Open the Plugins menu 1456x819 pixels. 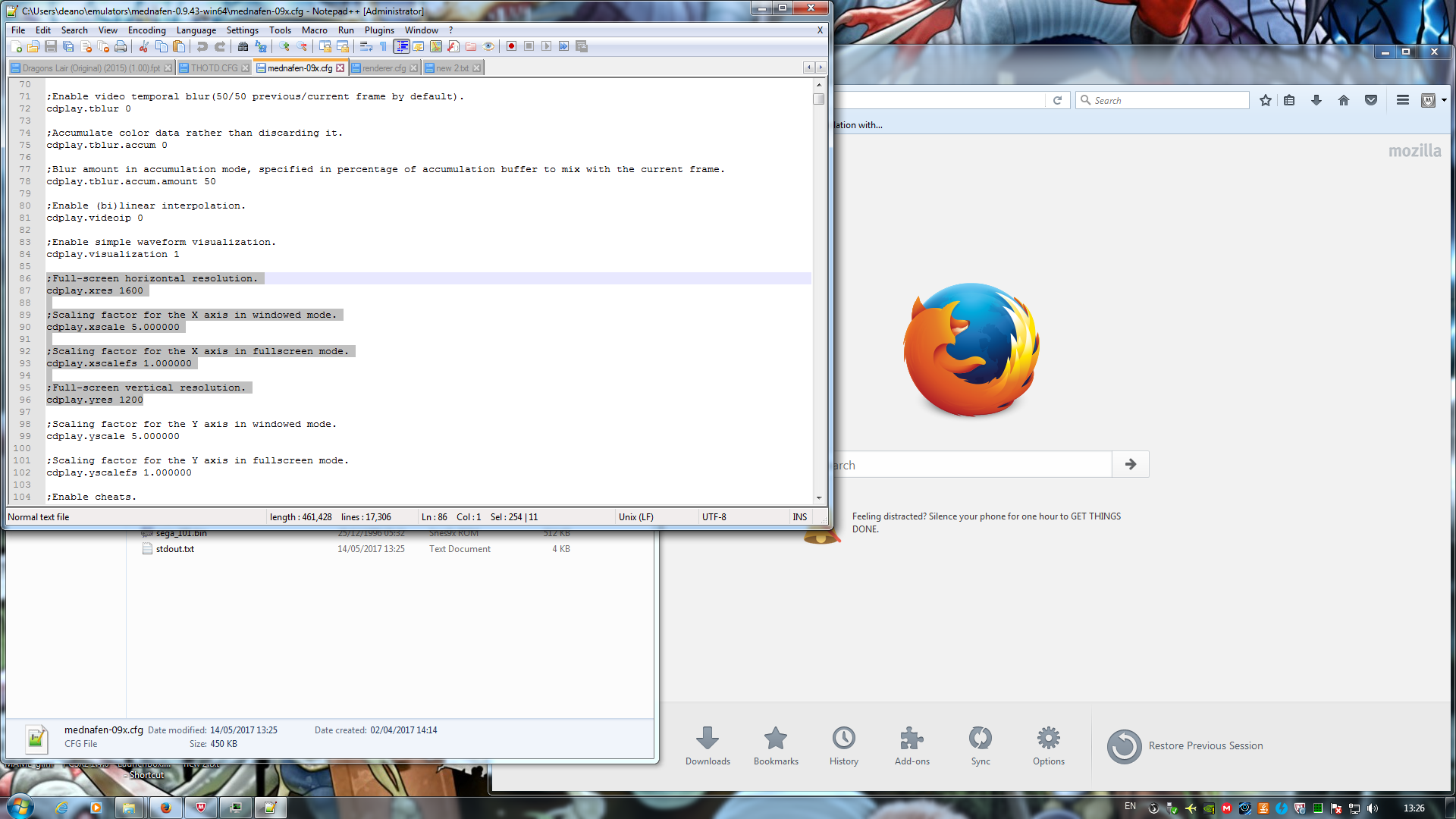[x=379, y=30]
